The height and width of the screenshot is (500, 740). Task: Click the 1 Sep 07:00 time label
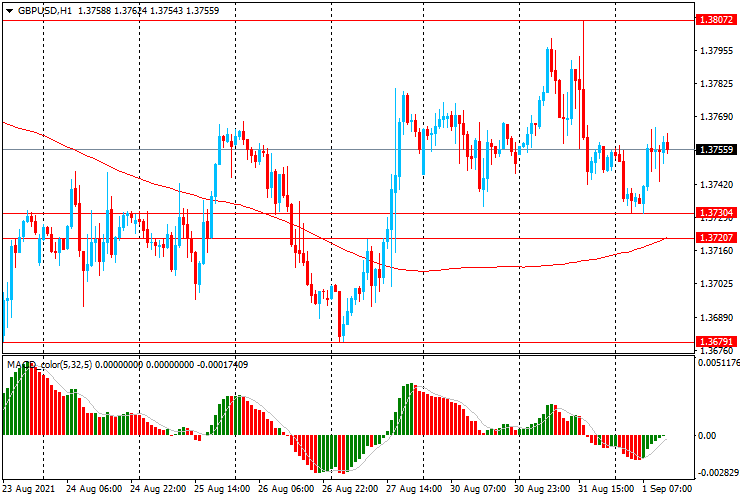point(667,489)
